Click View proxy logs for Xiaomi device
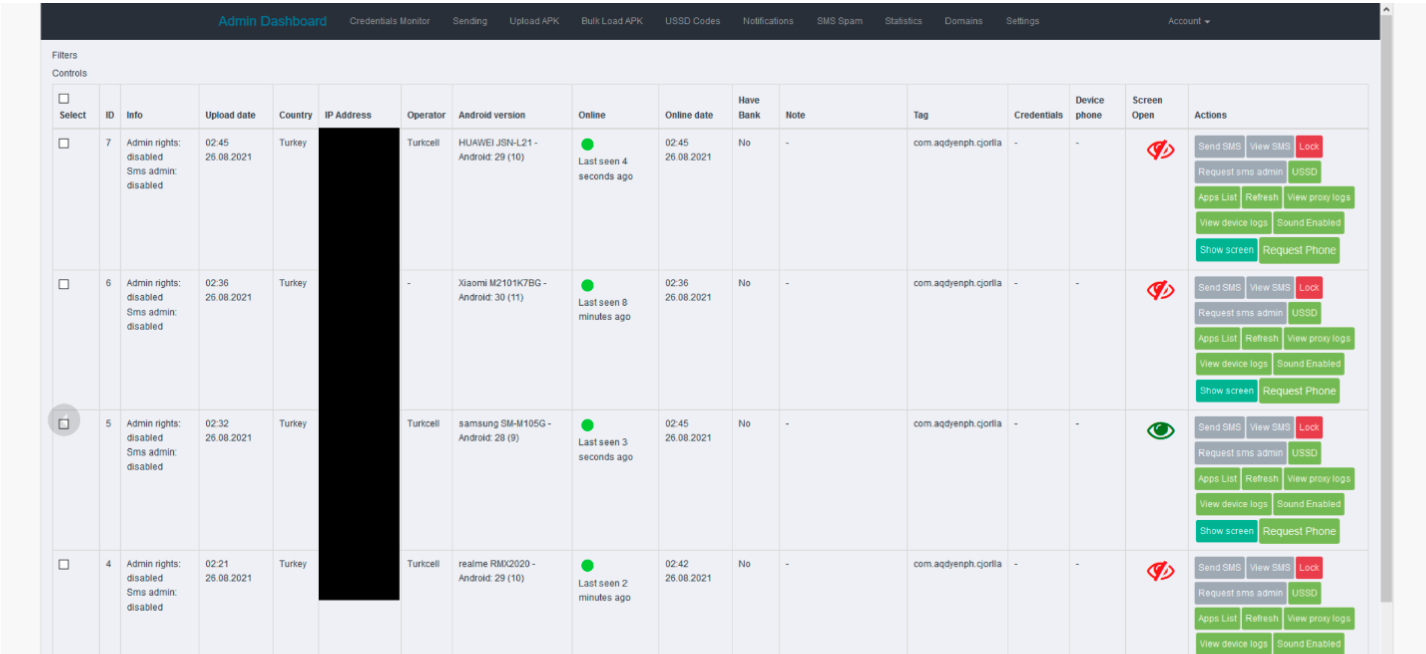 pos(1318,338)
